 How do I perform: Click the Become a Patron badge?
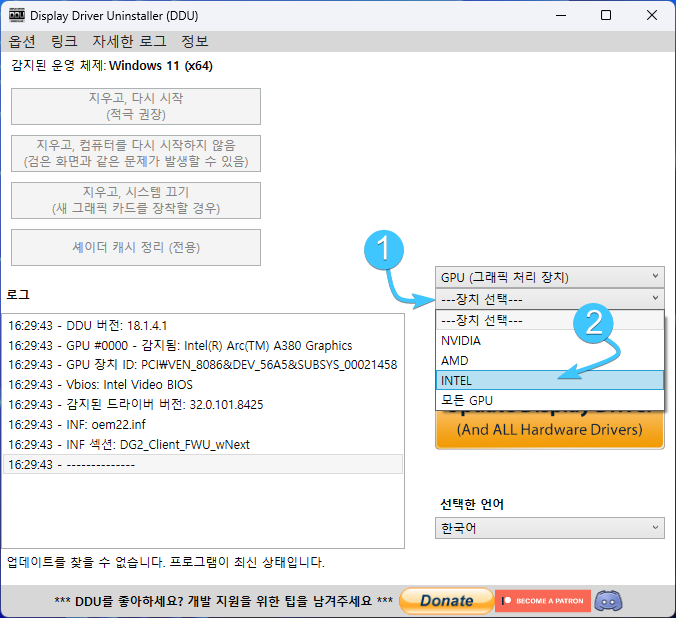coord(540,601)
